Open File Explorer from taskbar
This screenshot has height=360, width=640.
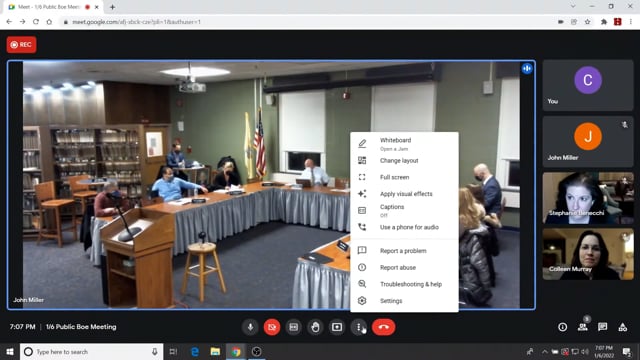[215, 351]
